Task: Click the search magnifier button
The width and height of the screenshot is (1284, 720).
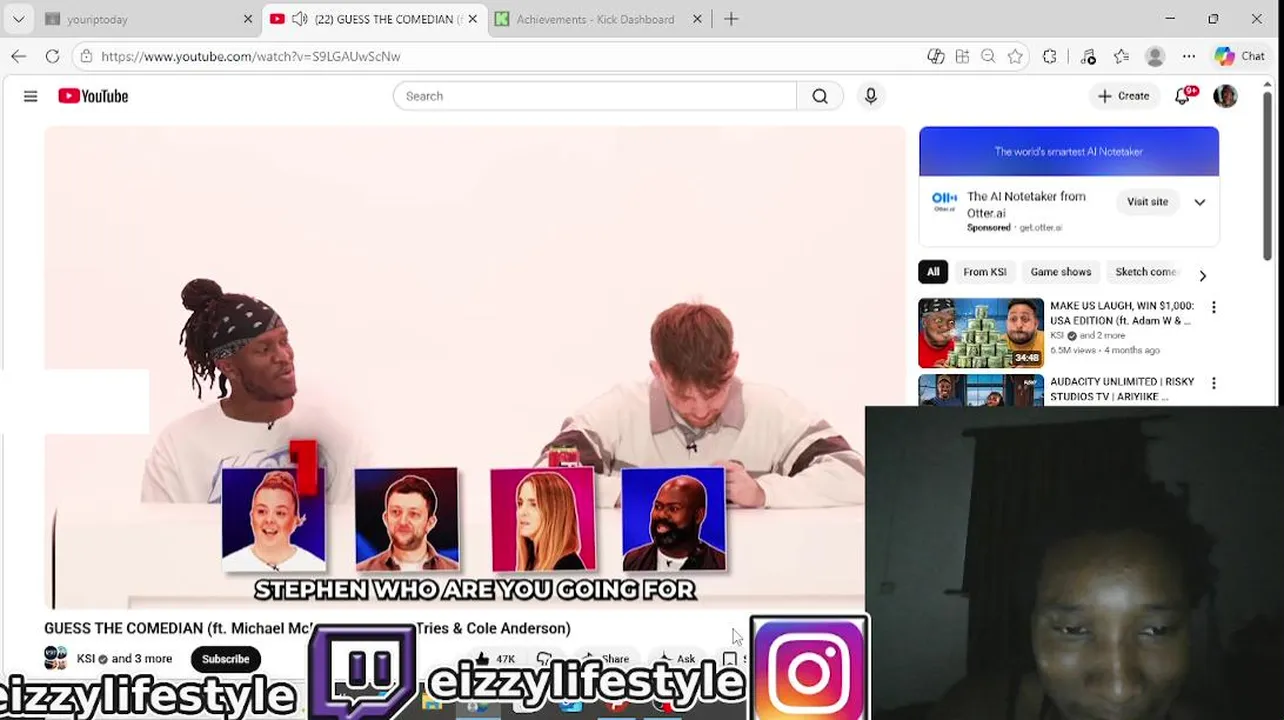Action: (x=820, y=96)
